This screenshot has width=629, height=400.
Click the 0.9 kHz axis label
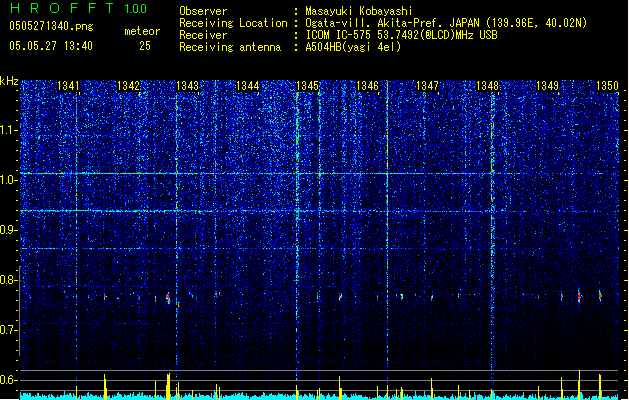tap(9, 230)
